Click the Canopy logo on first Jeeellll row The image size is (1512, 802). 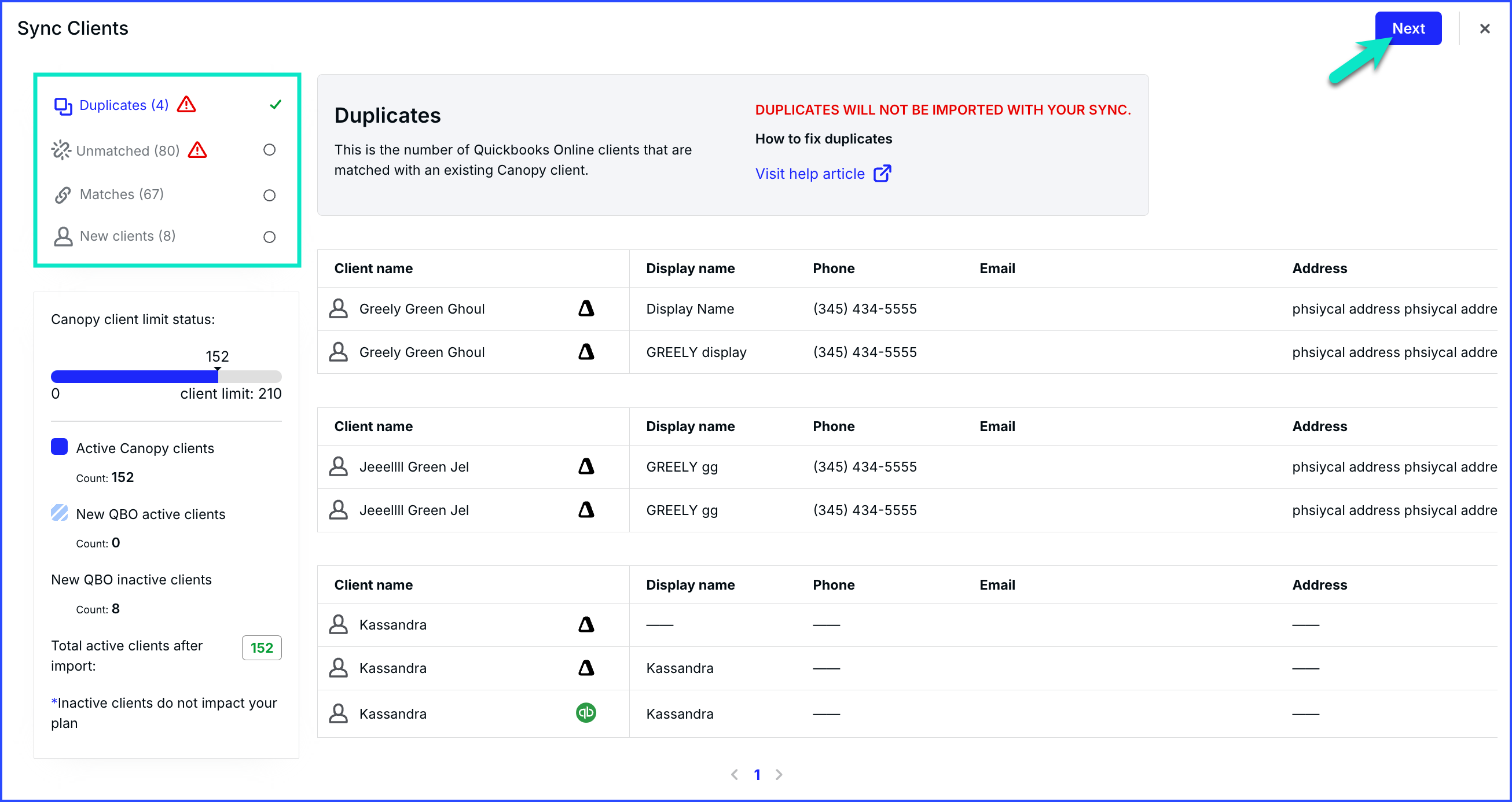586,466
